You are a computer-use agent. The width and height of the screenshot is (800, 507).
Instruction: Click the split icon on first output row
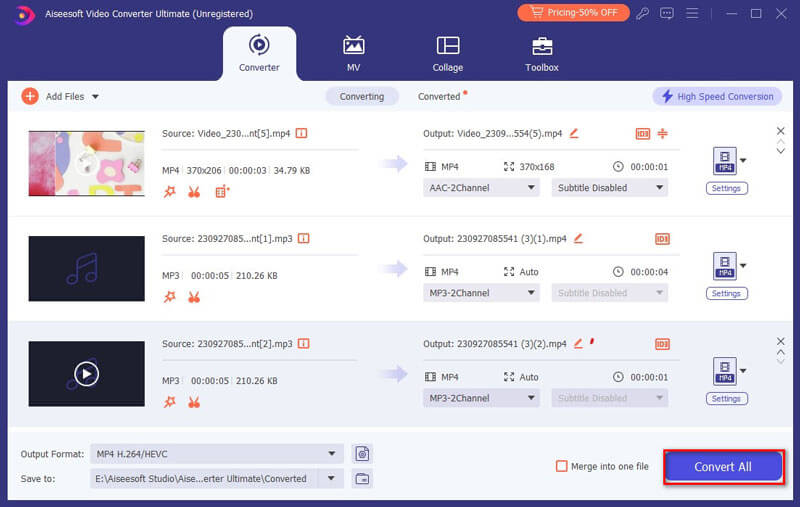click(662, 133)
